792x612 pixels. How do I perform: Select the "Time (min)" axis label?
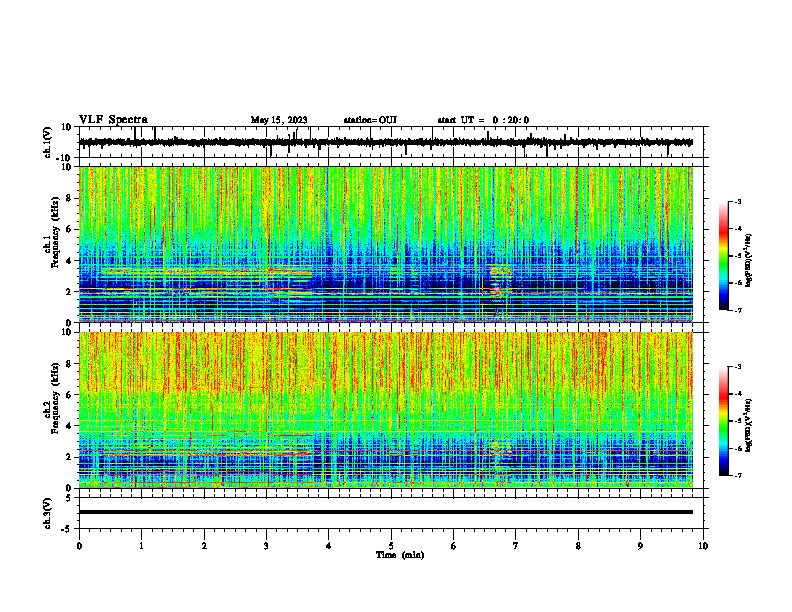tap(400, 555)
